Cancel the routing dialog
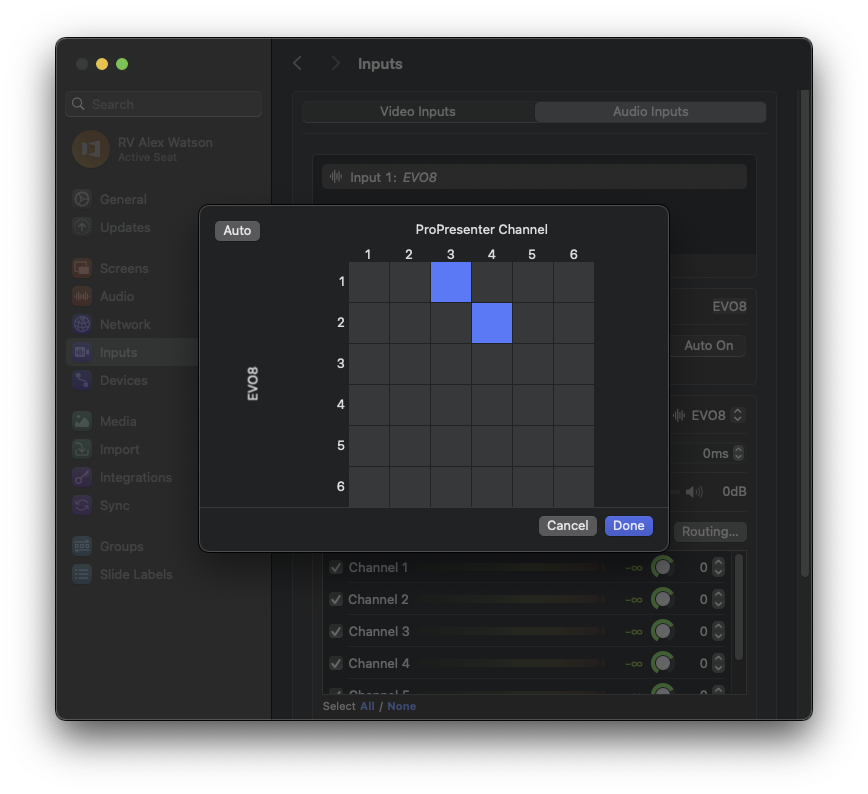Image resolution: width=868 pixels, height=794 pixels. coord(567,525)
